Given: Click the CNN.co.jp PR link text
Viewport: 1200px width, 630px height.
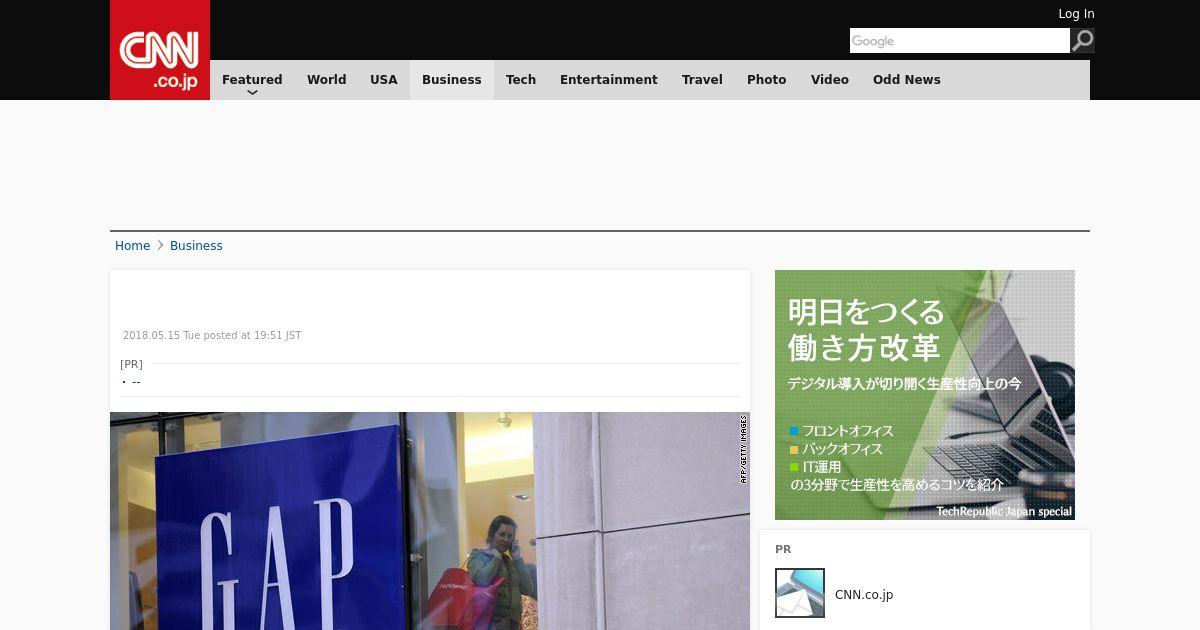Looking at the screenshot, I should [864, 595].
